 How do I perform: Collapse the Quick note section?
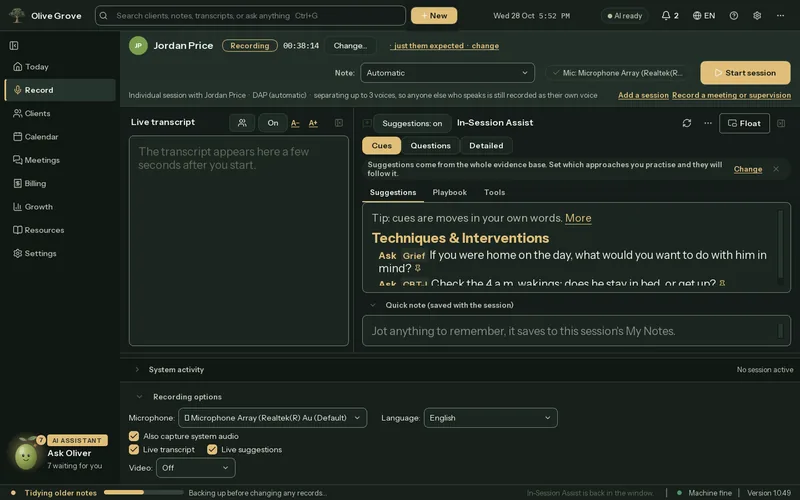click(373, 305)
